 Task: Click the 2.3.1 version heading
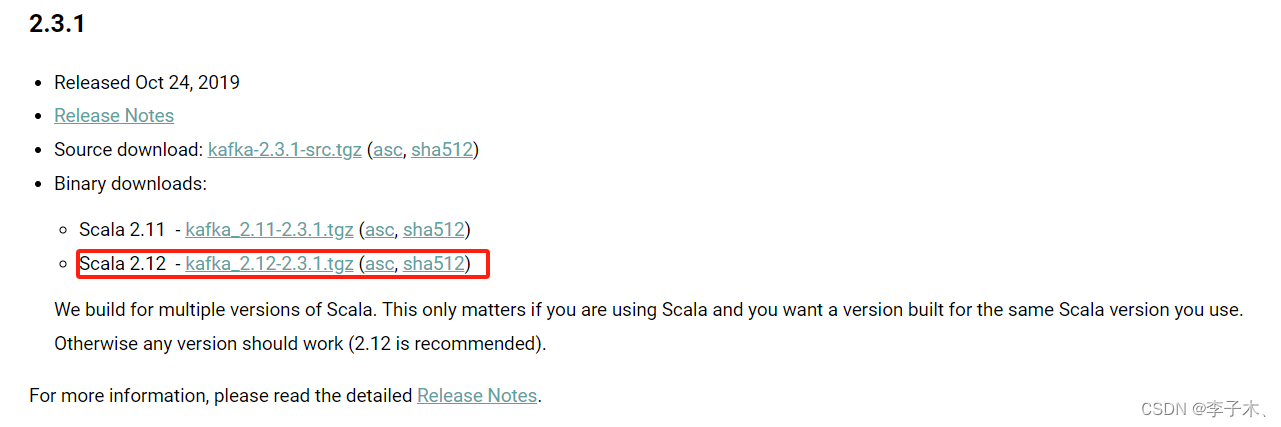[57, 24]
